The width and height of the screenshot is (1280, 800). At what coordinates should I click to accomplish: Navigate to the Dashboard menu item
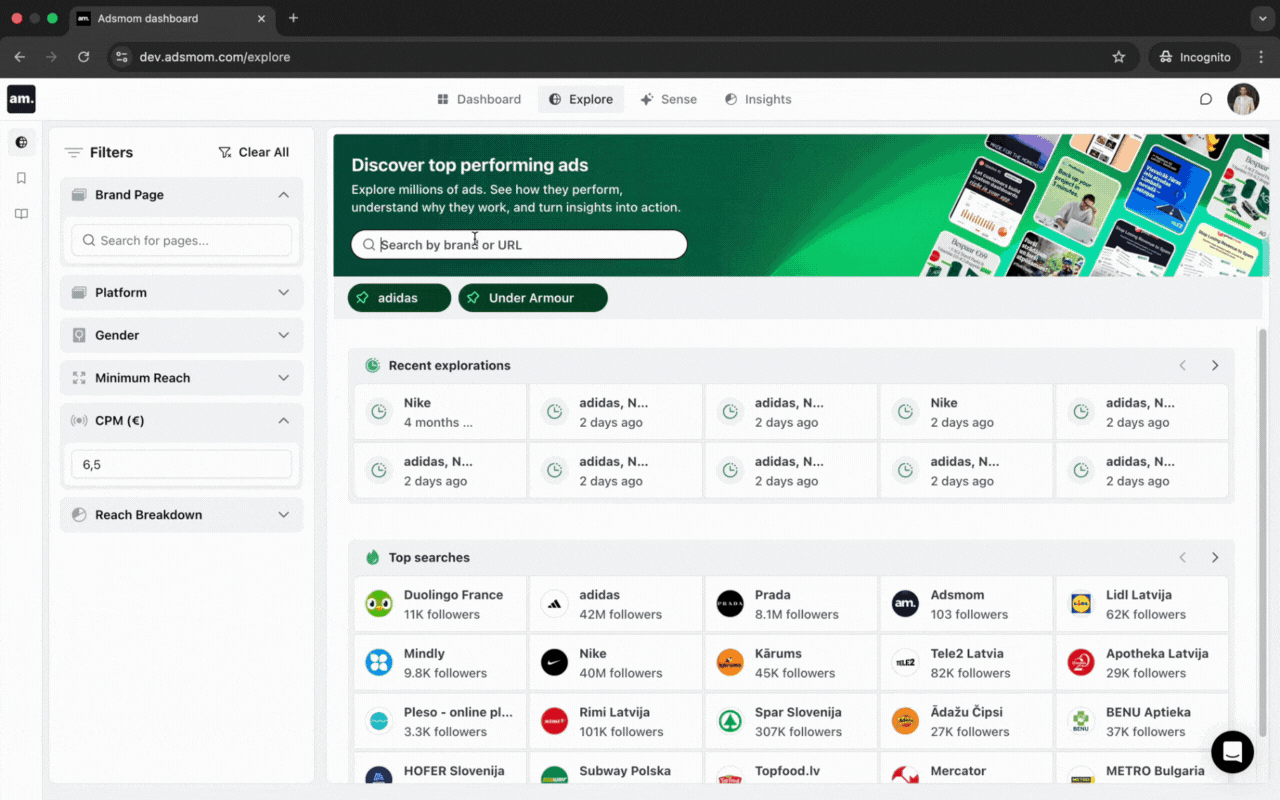[x=488, y=99]
